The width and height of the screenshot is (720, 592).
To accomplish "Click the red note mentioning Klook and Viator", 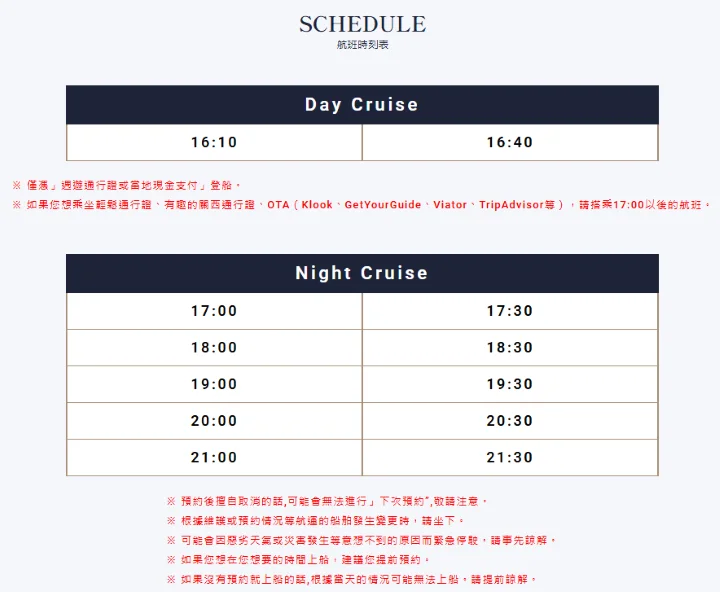I will (362, 205).
